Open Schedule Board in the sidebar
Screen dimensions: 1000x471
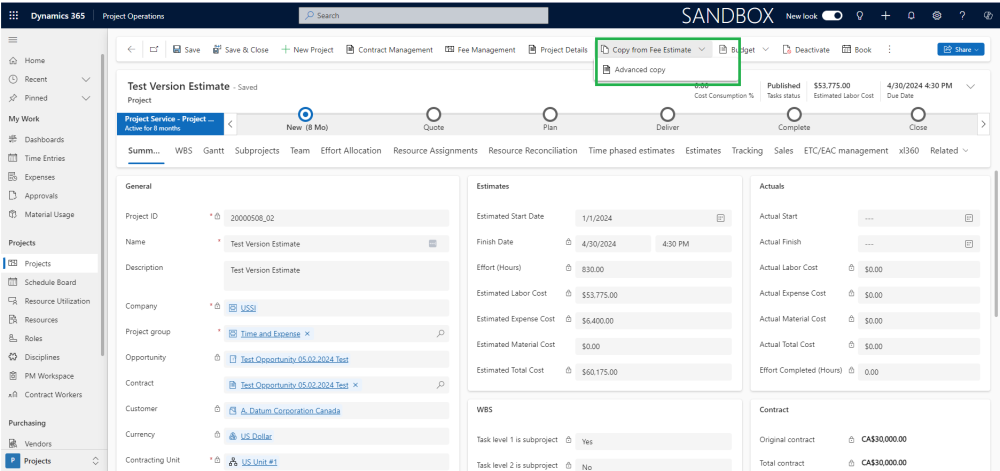point(51,282)
